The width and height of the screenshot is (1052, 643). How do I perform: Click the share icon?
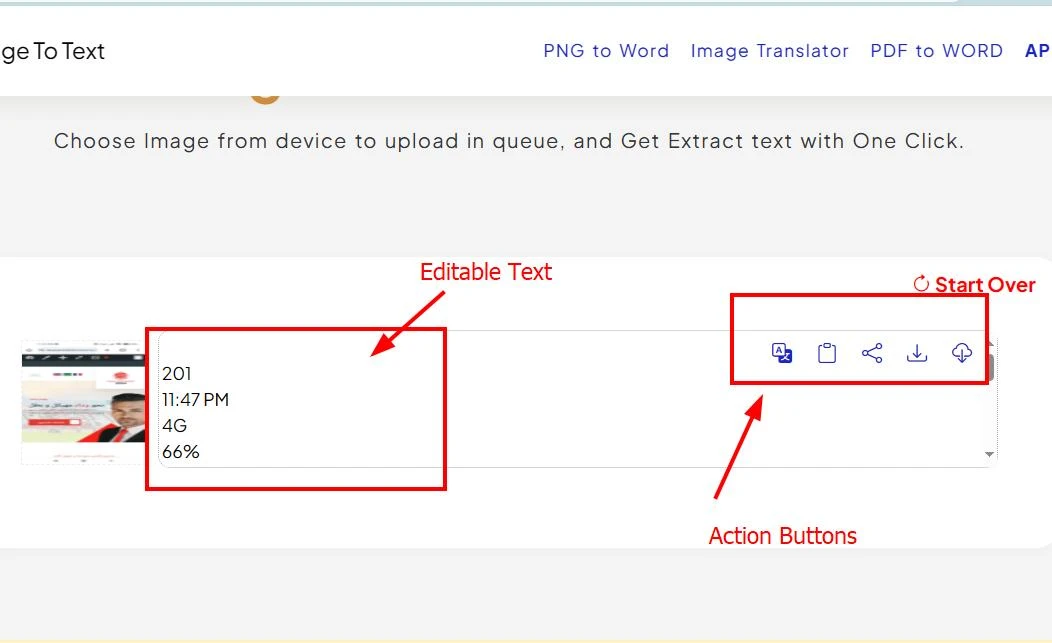tap(872, 353)
